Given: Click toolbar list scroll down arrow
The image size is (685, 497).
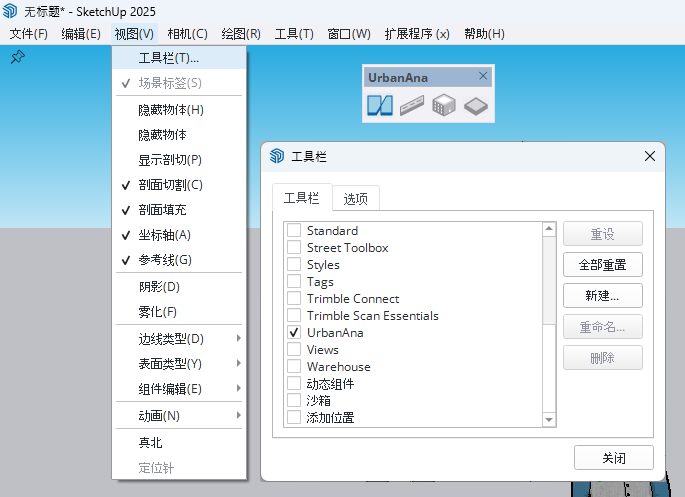Looking at the screenshot, I should pos(549,420).
